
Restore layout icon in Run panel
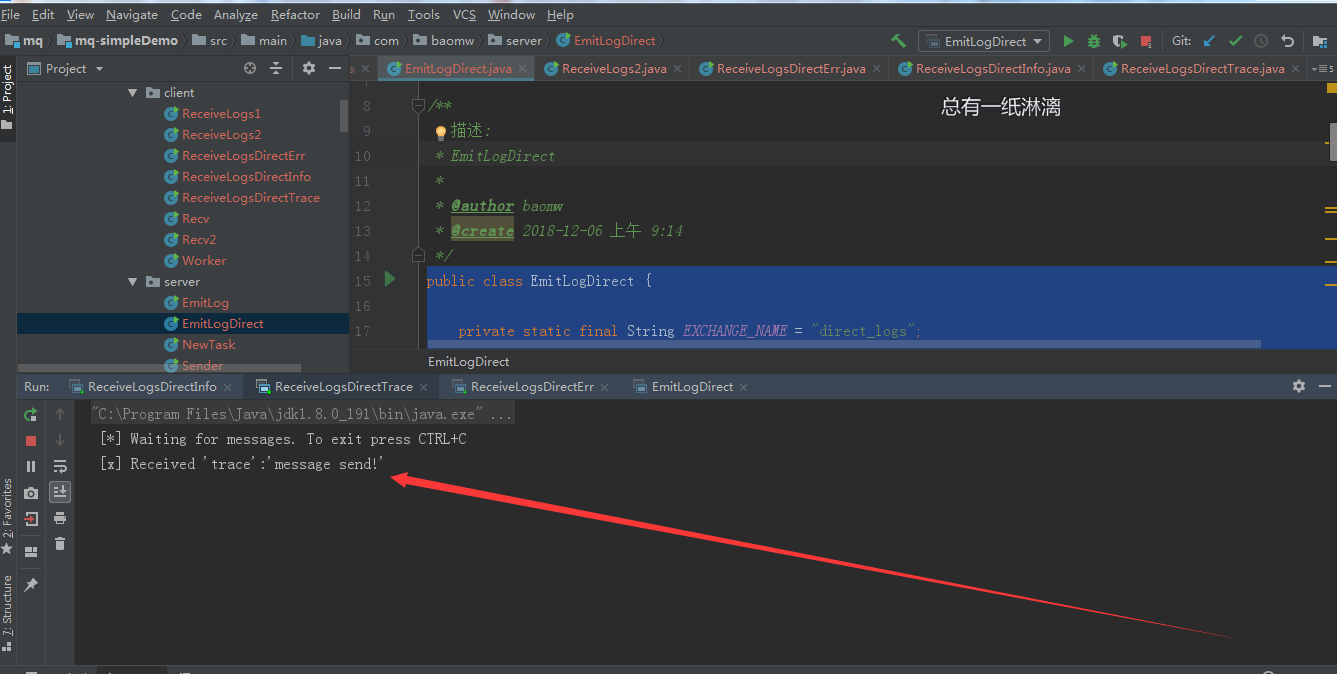(31, 551)
